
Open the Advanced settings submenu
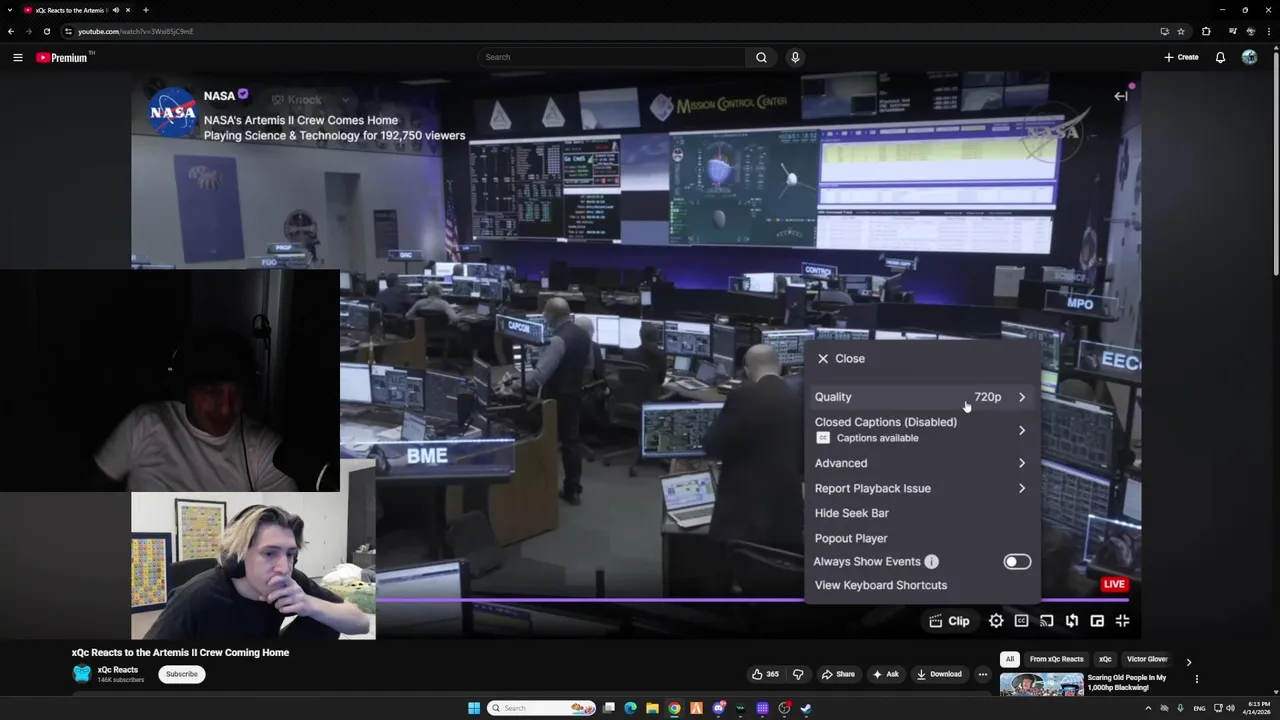[921, 463]
